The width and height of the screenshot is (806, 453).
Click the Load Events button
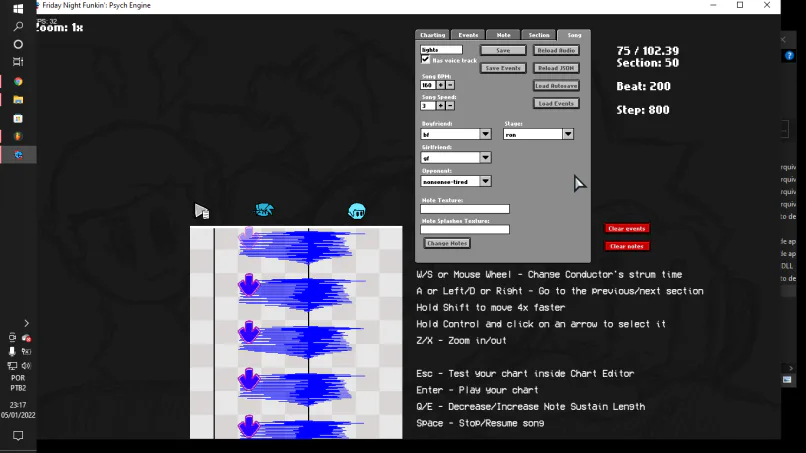click(556, 103)
